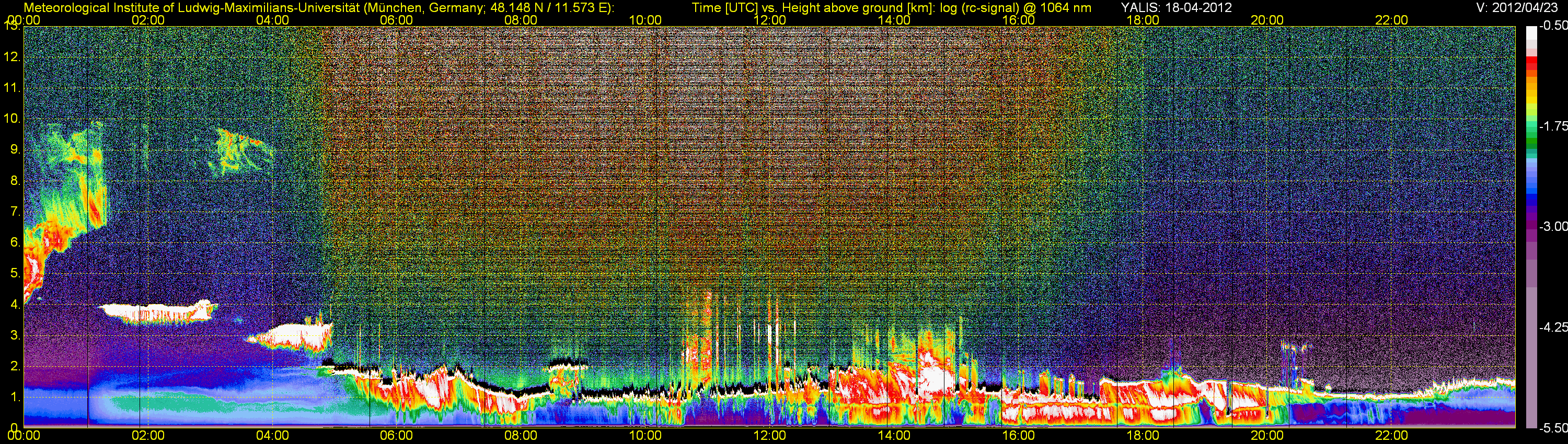Click the 14:00 label on bottom time axis
The height and width of the screenshot is (444, 1568).
pyautogui.click(x=894, y=436)
